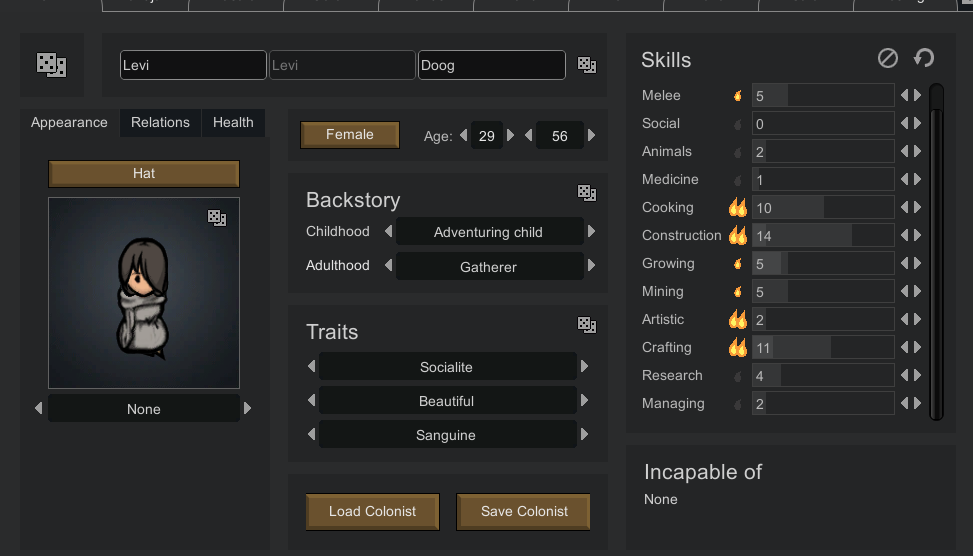Viewport: 973px width, 556px height.
Task: Click the randomize-all dice icon at top left
Action: point(51,65)
